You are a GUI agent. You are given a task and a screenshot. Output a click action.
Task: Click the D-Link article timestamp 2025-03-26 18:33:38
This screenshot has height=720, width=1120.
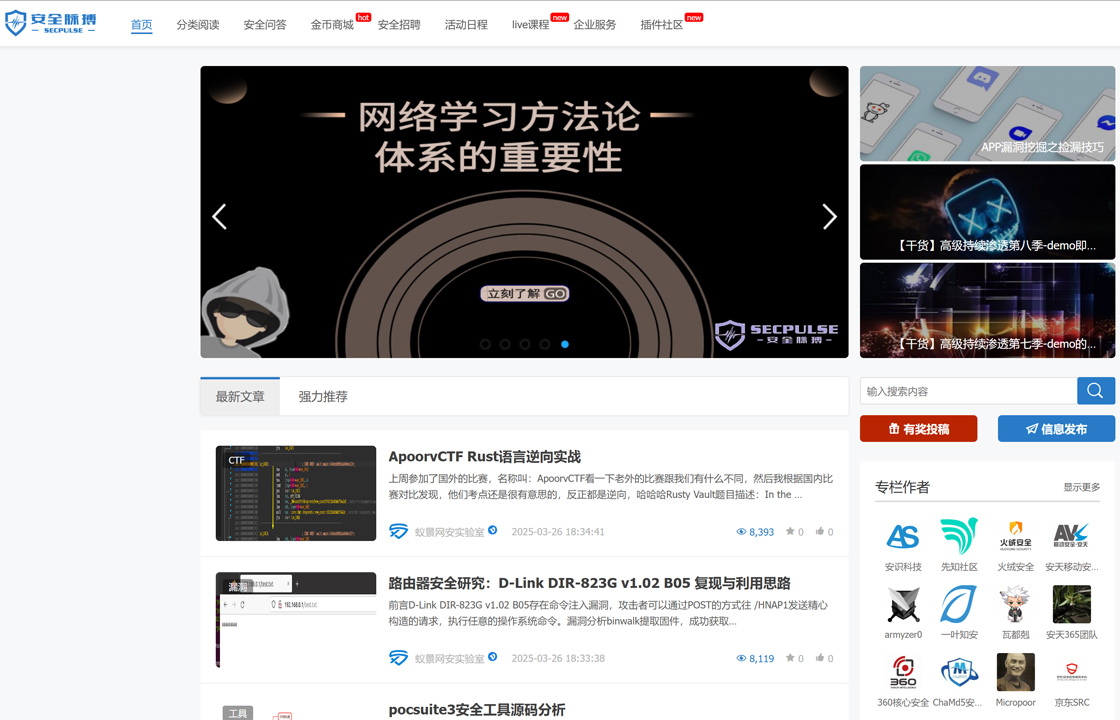click(x=558, y=659)
